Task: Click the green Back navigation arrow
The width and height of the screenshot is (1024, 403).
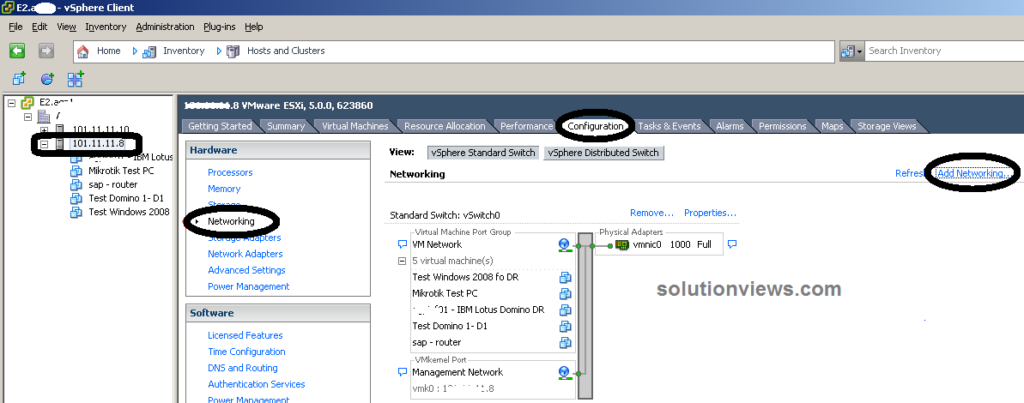Action: (x=17, y=51)
